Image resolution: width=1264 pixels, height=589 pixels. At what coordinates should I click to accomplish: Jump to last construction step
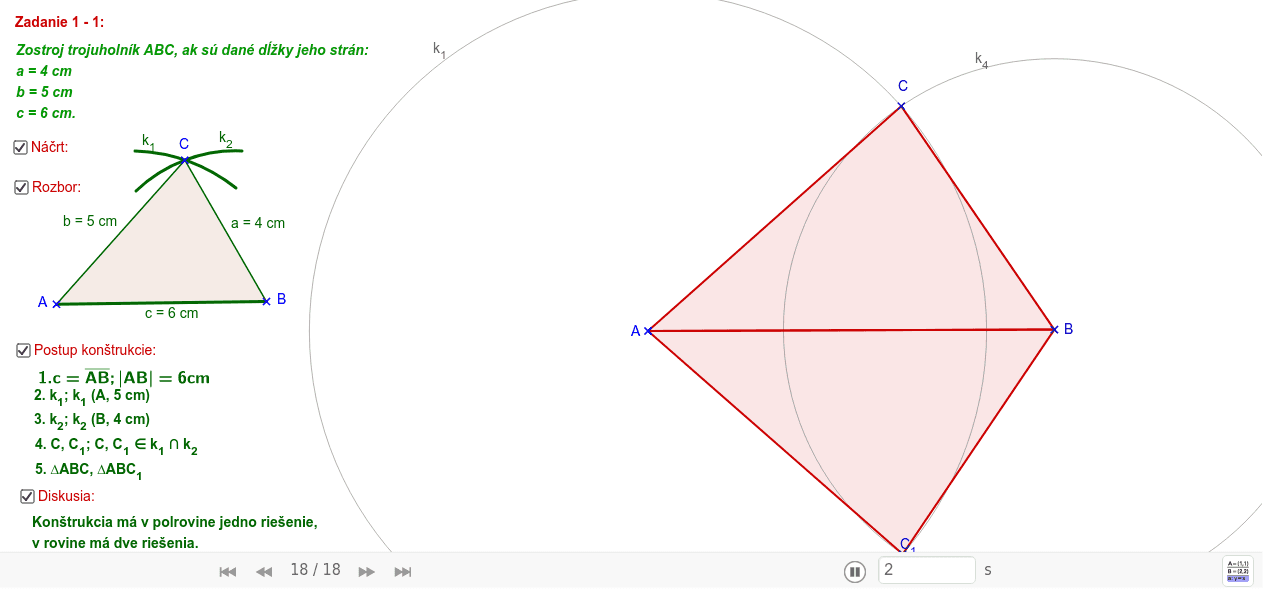(403, 571)
